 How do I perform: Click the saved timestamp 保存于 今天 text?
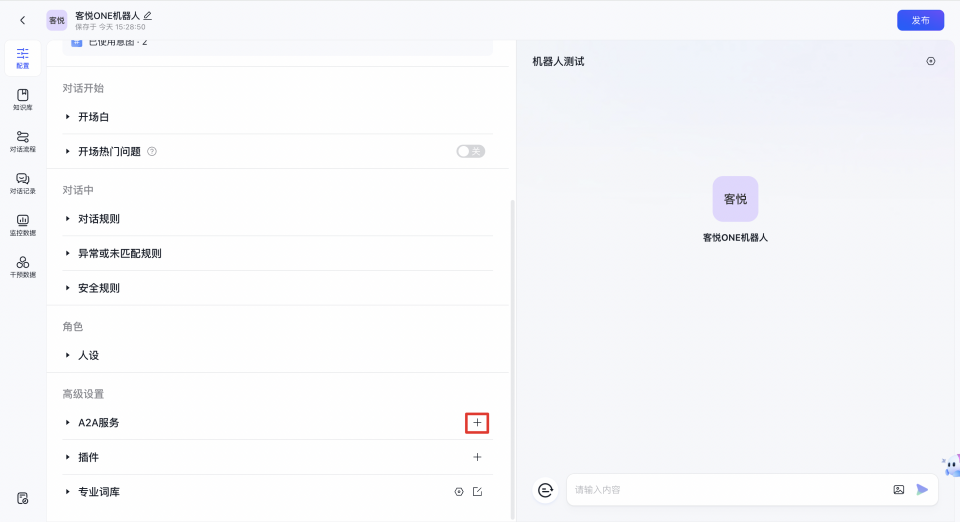(110, 27)
